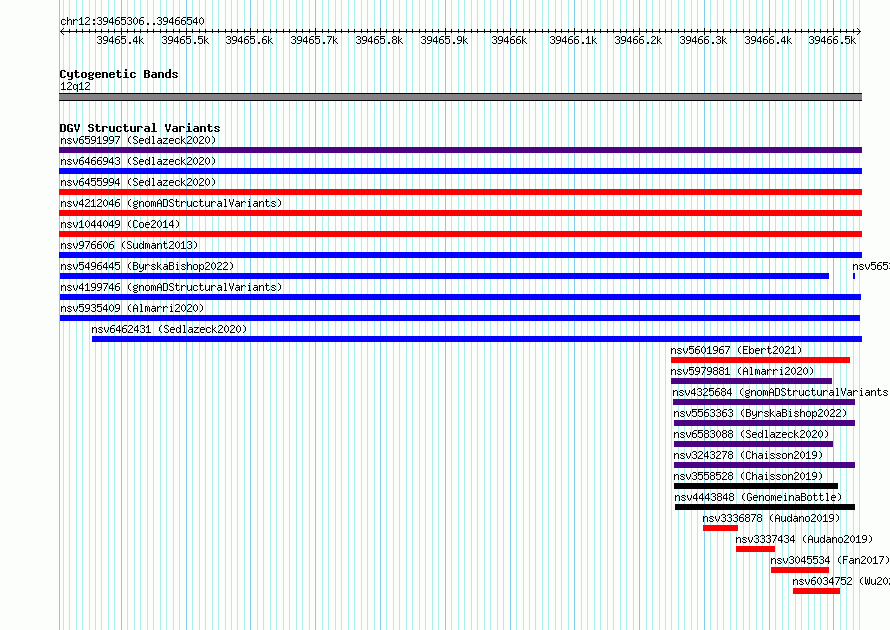Open the nsv1044049 (Coe2014) label
The height and width of the screenshot is (630, 890).
pyautogui.click(x=120, y=224)
